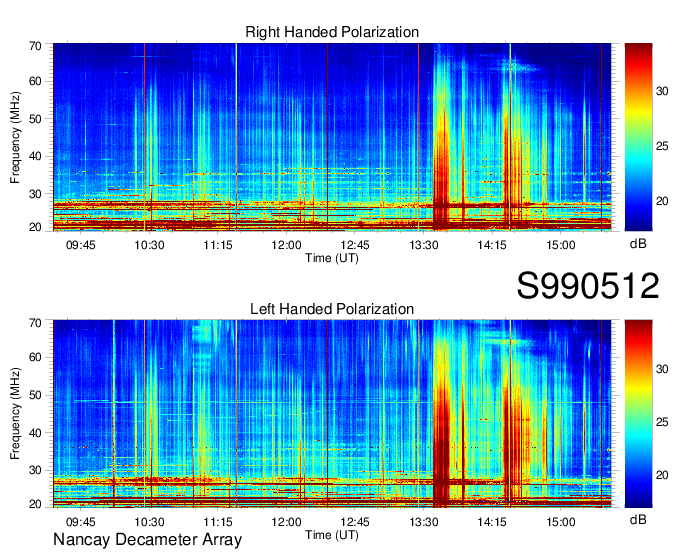Click 10:30 time tick under right-handed plot
This screenshot has width=680, height=552.
click(149, 245)
